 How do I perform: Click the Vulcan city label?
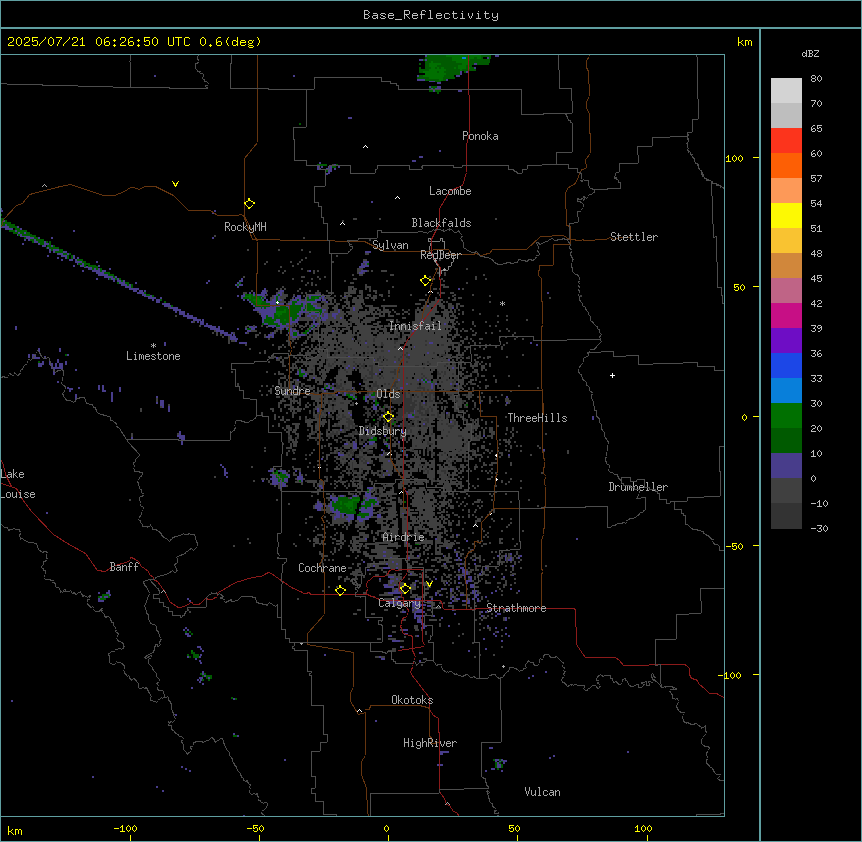point(542,792)
